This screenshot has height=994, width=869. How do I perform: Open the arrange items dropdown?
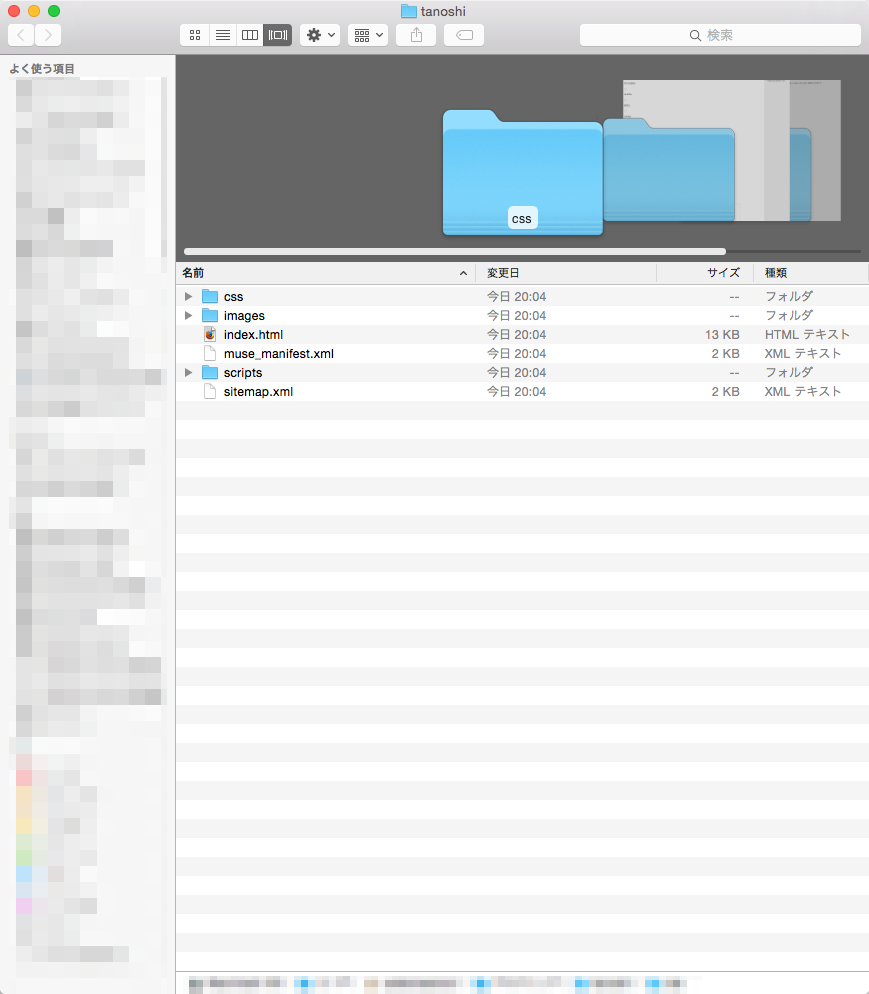(368, 35)
